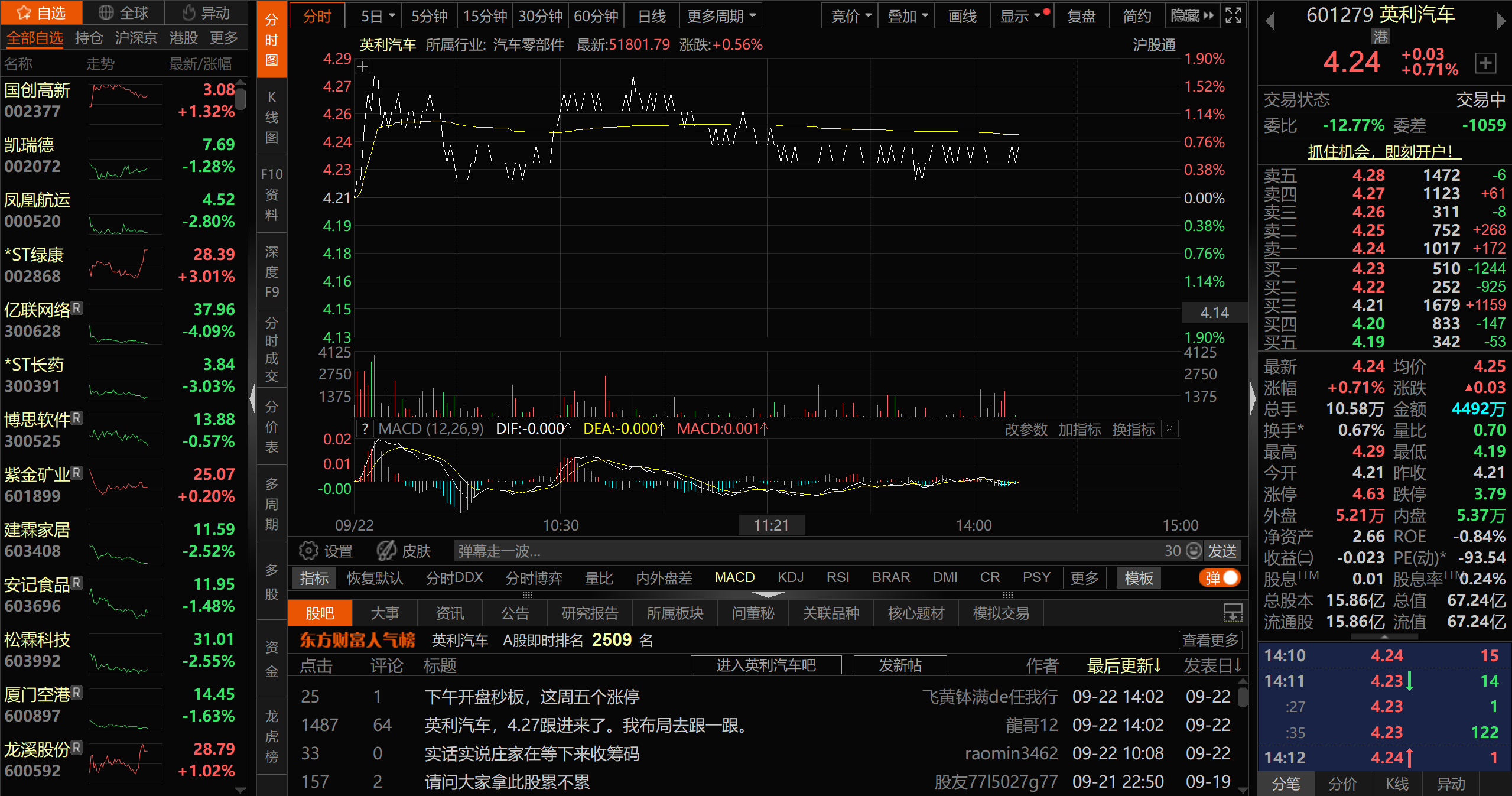Click 改参数 for MACD
Image resolution: width=1512 pixels, height=796 pixels.
[x=1026, y=429]
